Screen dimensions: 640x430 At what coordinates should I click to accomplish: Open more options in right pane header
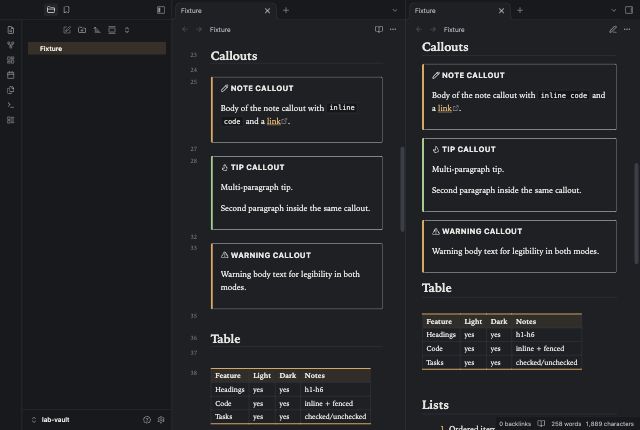click(627, 29)
